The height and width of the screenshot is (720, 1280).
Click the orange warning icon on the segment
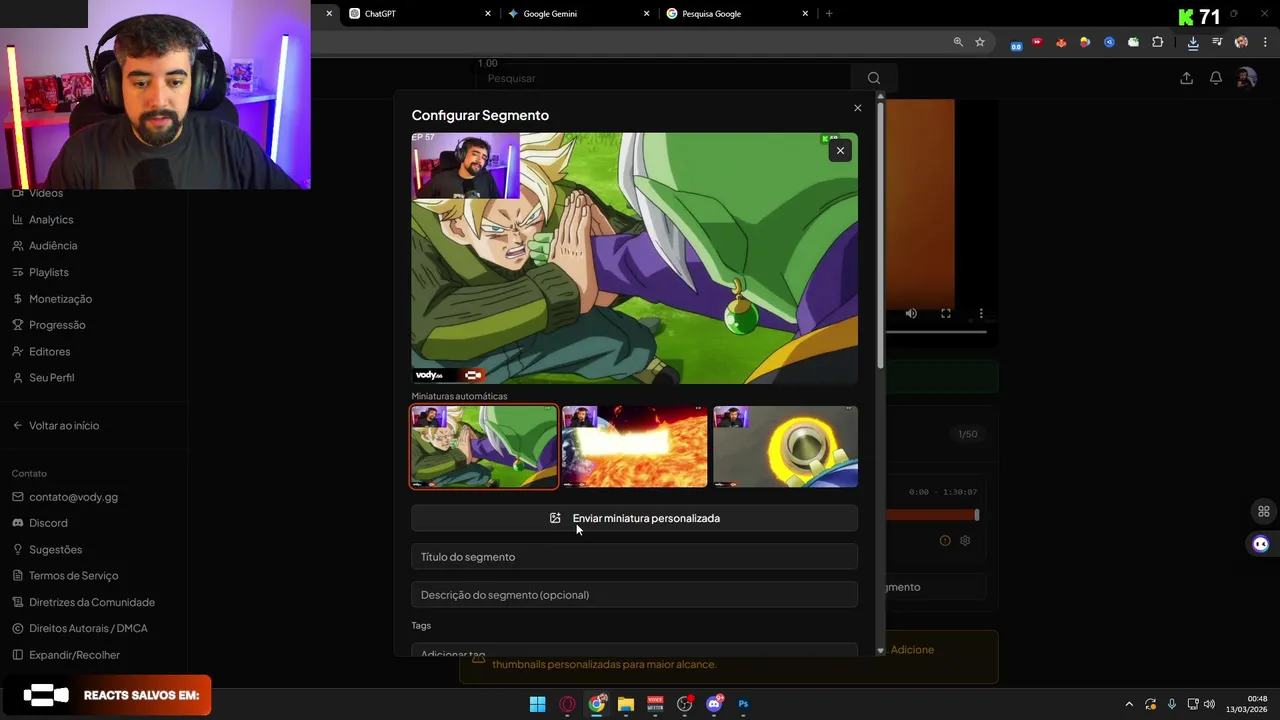[x=945, y=541]
